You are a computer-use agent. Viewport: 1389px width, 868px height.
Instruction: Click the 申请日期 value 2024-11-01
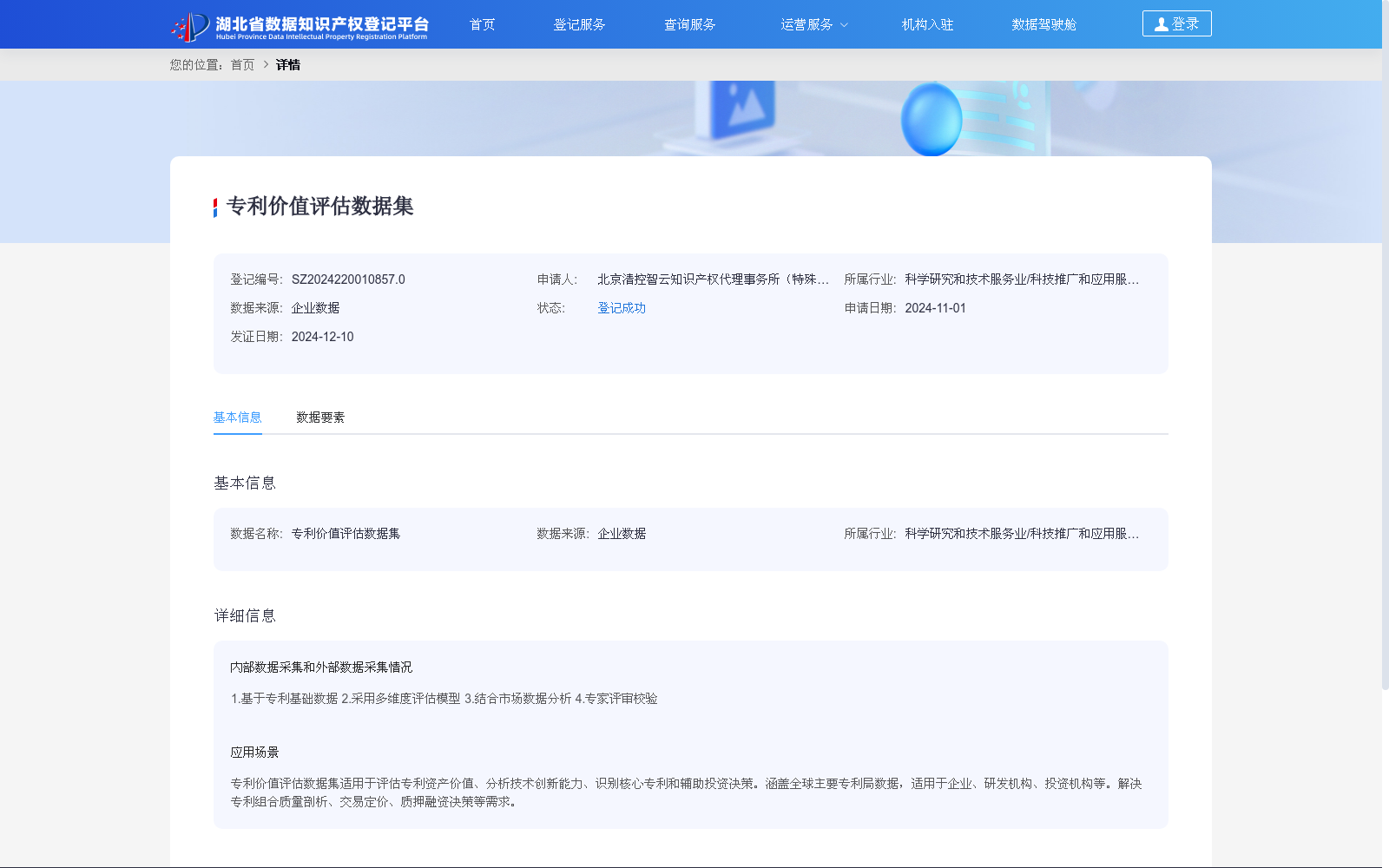pyautogui.click(x=935, y=308)
